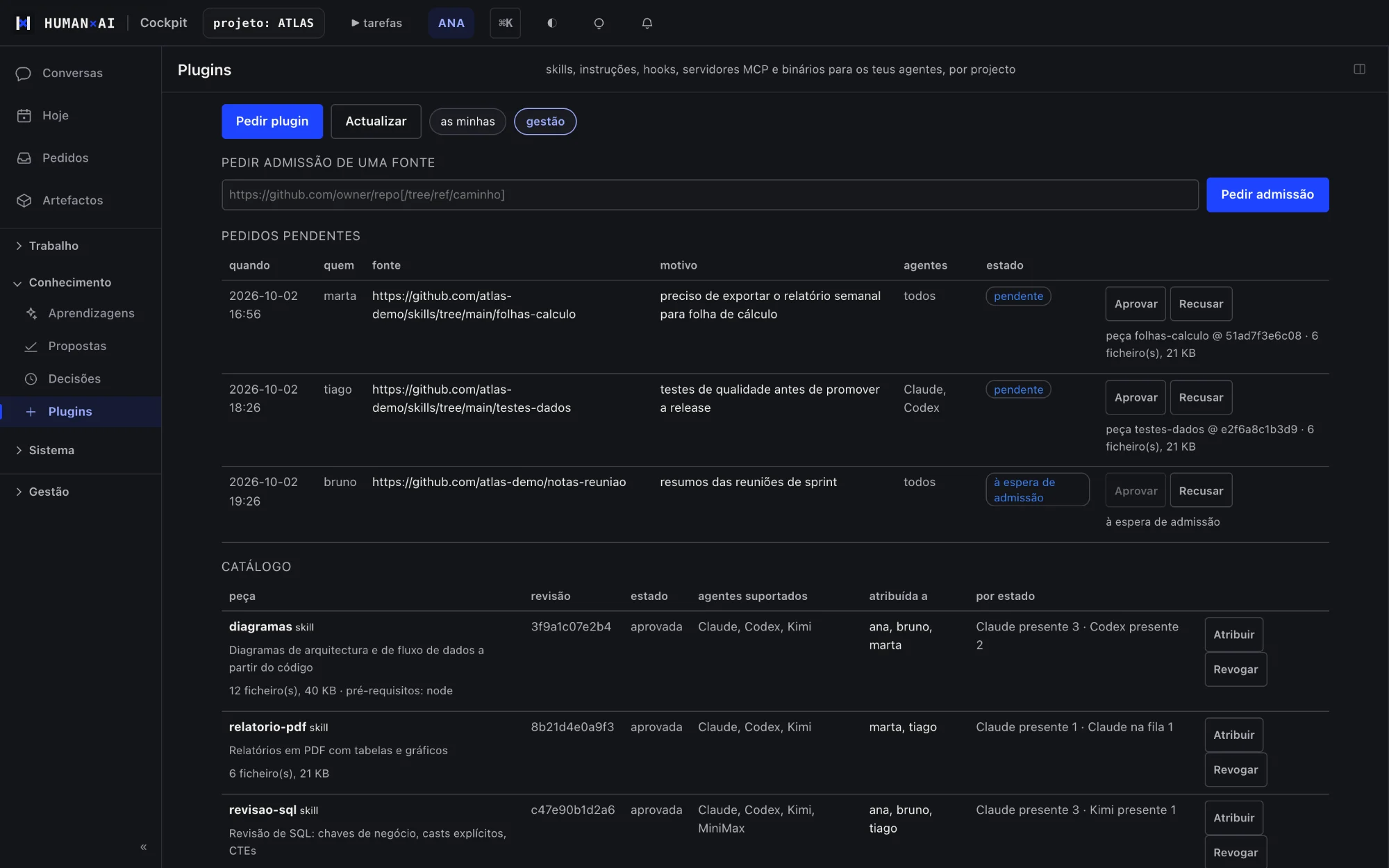The width and height of the screenshot is (1389, 868).
Task: Open the projeto: ATLAS selector
Action: click(263, 23)
